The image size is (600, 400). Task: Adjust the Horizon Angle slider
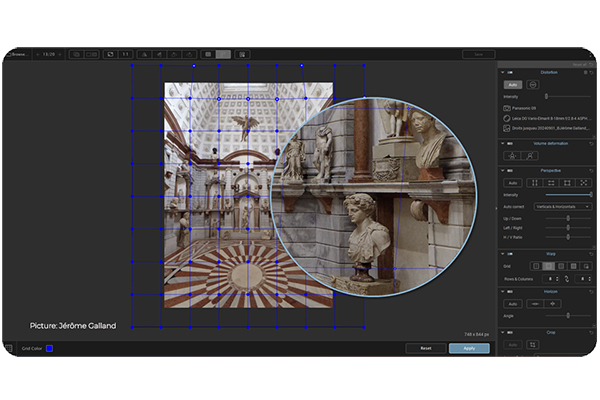click(x=568, y=316)
